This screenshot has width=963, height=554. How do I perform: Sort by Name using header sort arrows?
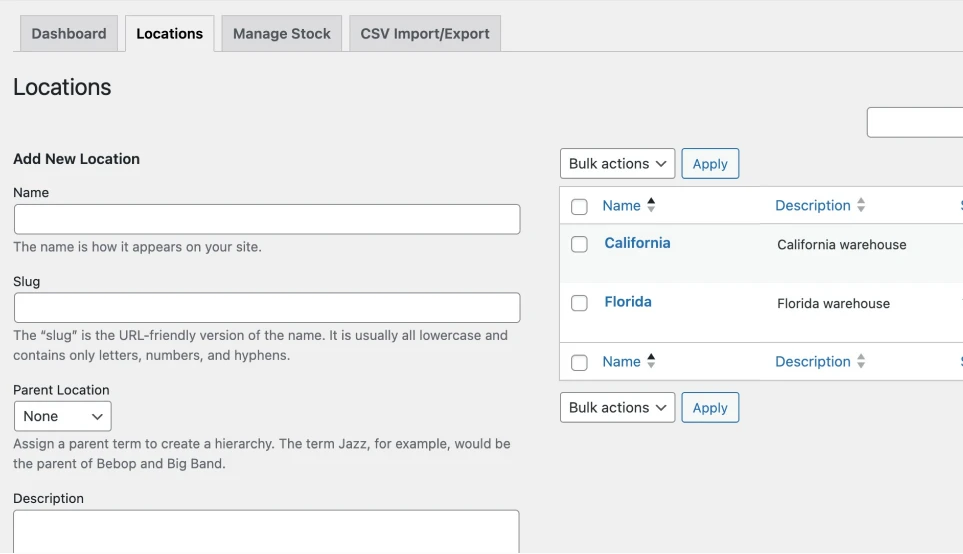[x=651, y=205]
